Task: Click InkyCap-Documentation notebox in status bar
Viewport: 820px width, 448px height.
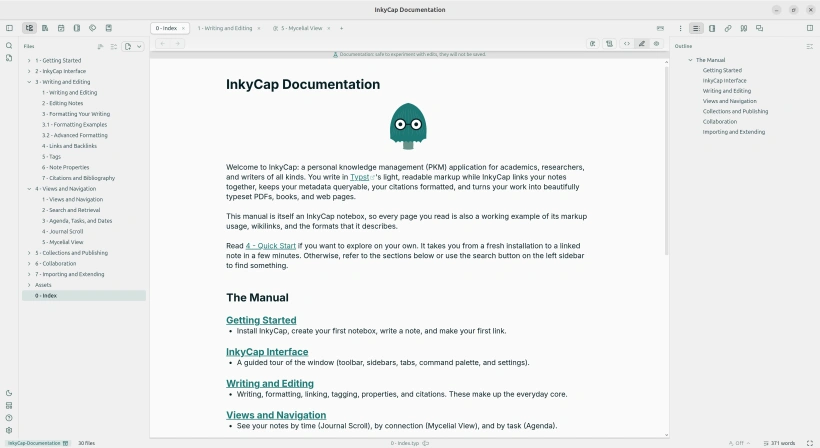Action: 38,443
